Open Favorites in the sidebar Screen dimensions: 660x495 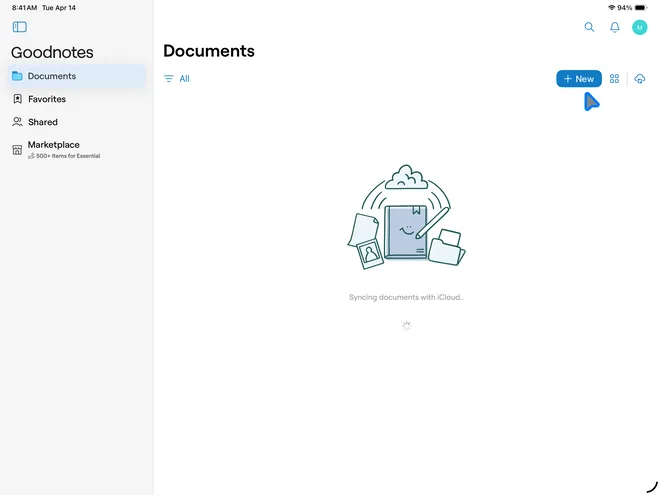click(x=77, y=99)
